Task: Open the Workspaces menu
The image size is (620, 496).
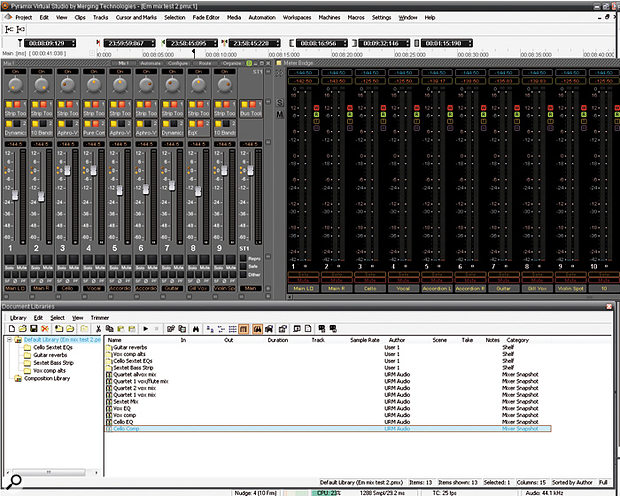Action: (x=297, y=17)
